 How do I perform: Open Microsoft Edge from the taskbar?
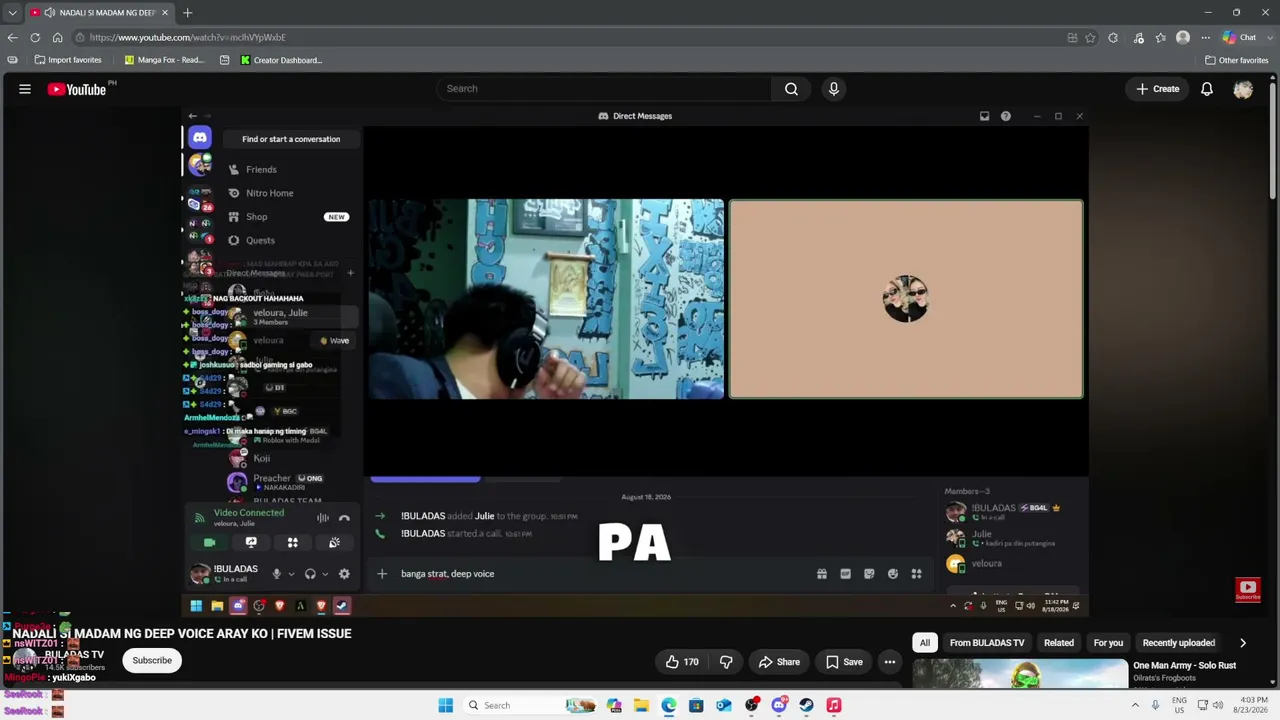(x=669, y=706)
